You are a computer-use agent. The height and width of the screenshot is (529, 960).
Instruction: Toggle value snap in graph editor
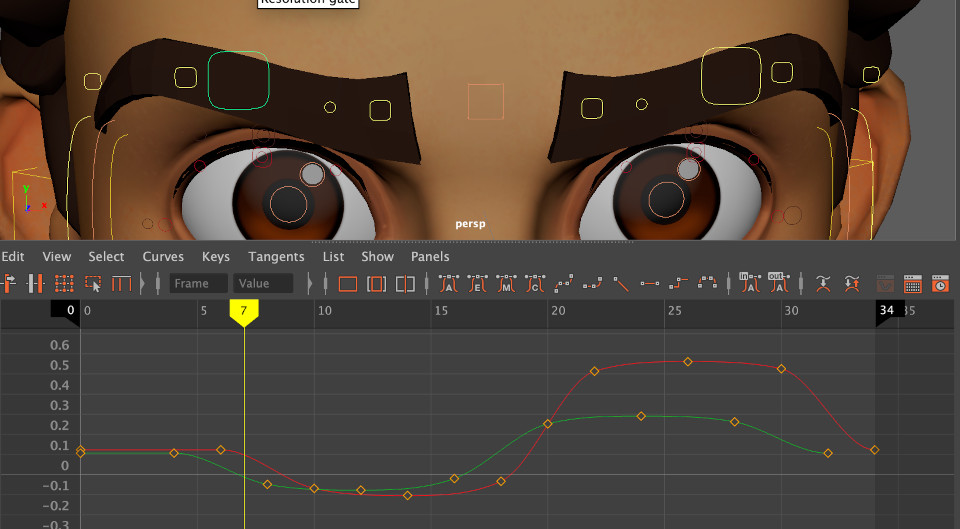point(852,284)
